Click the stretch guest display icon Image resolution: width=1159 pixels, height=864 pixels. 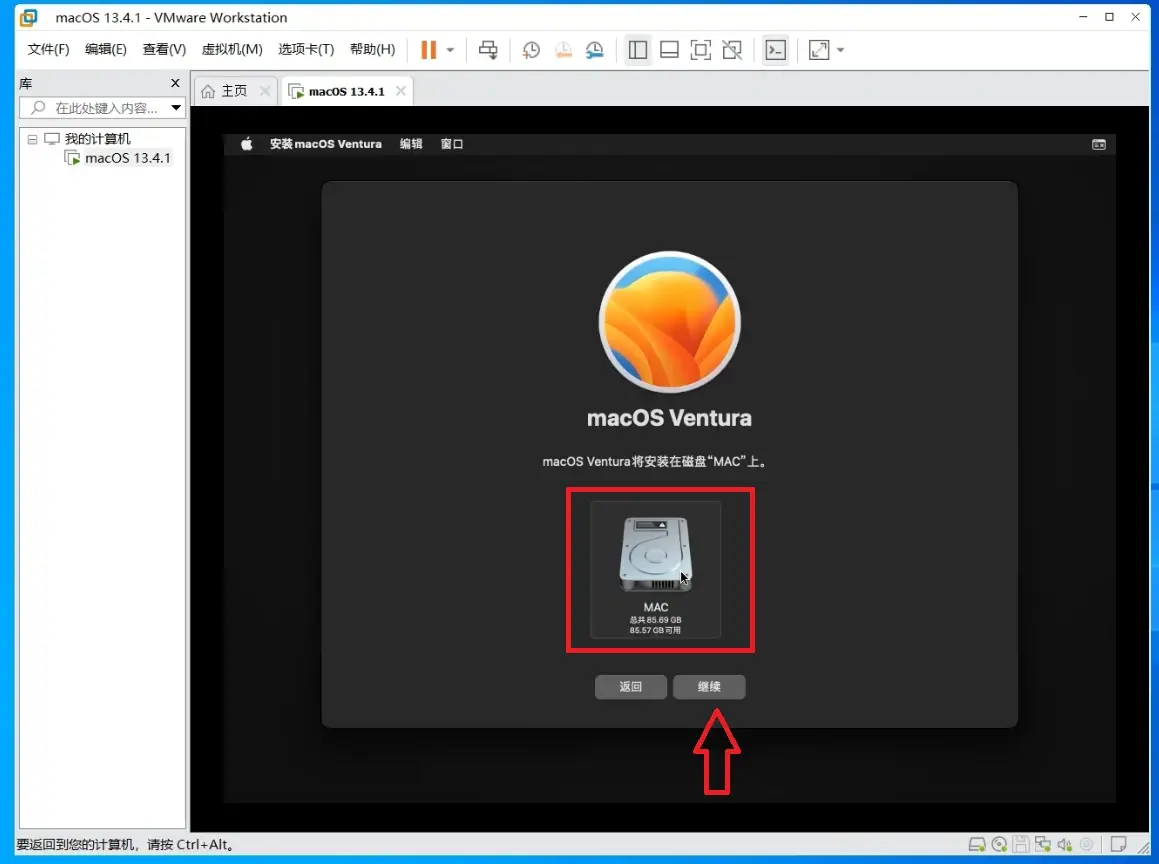coord(819,50)
